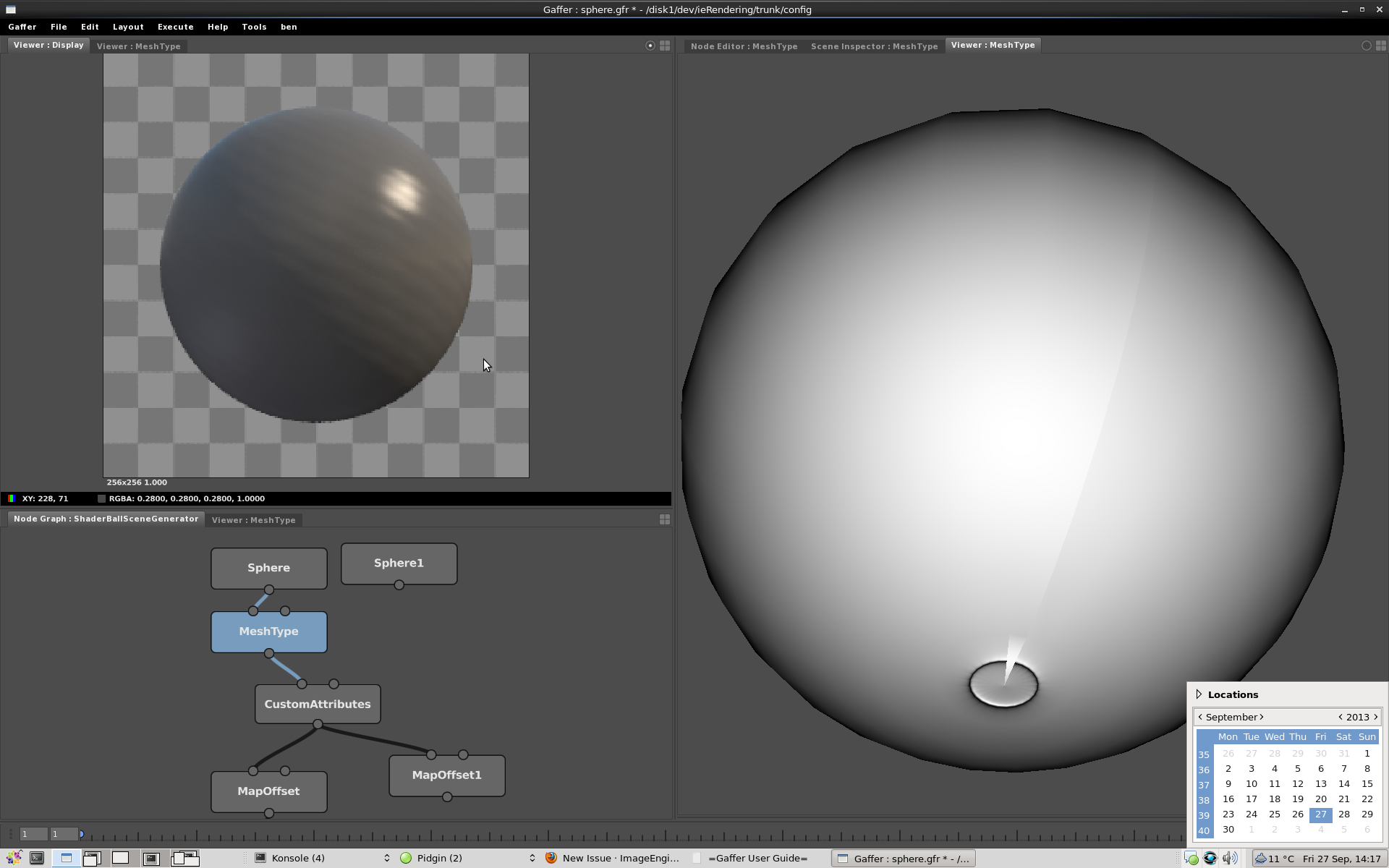1389x868 pixels.
Task: Click the volume speaker tray icon
Action: (1229, 859)
